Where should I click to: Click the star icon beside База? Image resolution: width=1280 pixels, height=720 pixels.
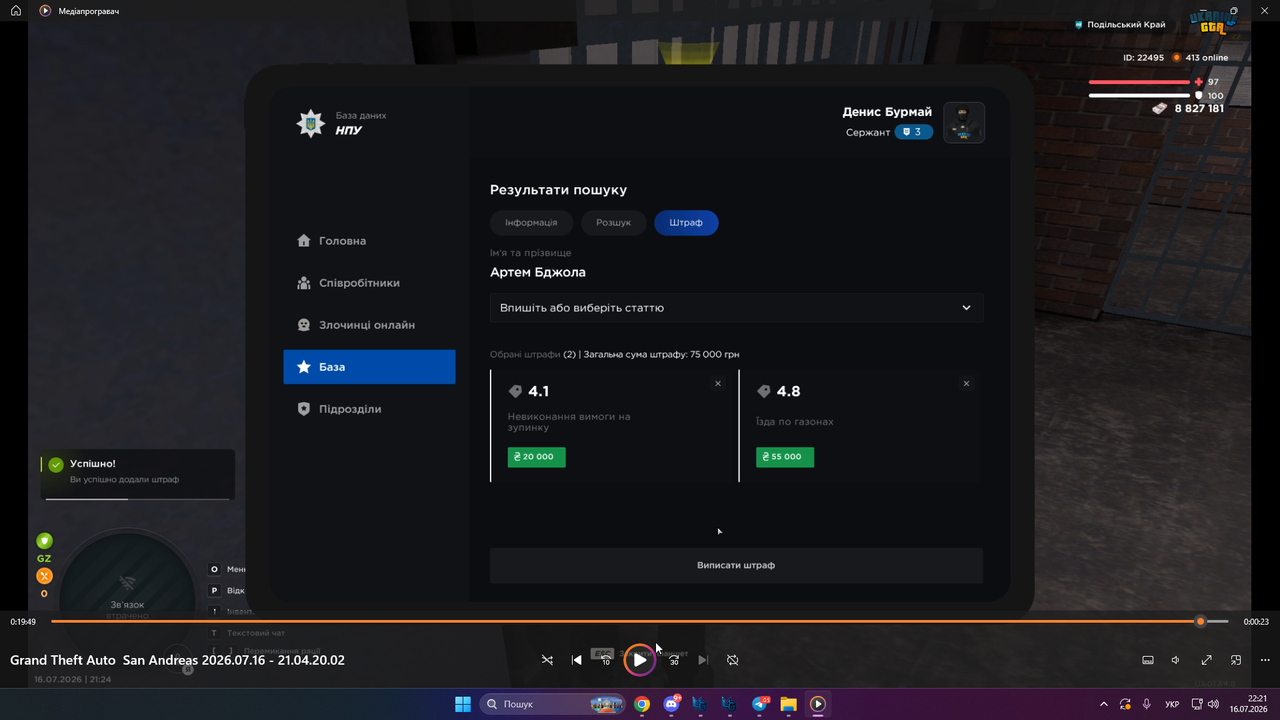click(x=304, y=367)
